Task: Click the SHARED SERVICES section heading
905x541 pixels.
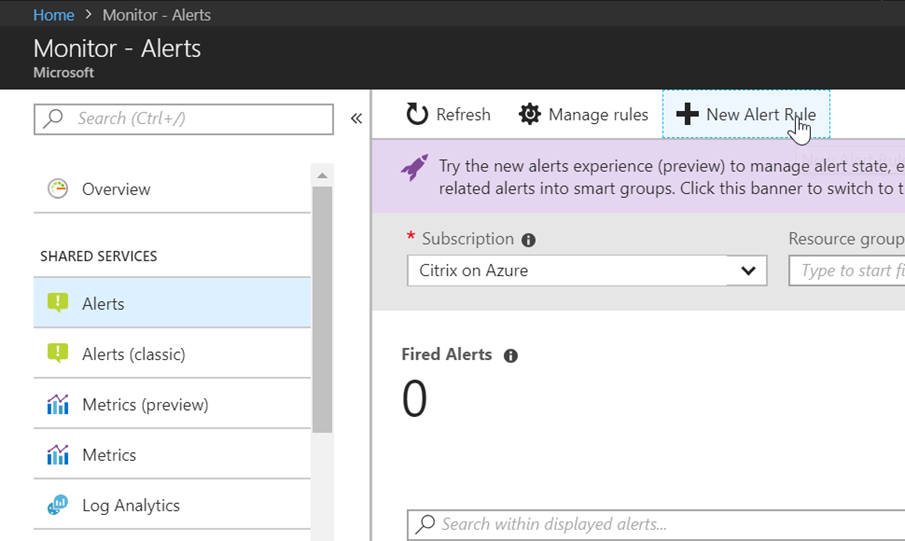Action: pos(99,256)
